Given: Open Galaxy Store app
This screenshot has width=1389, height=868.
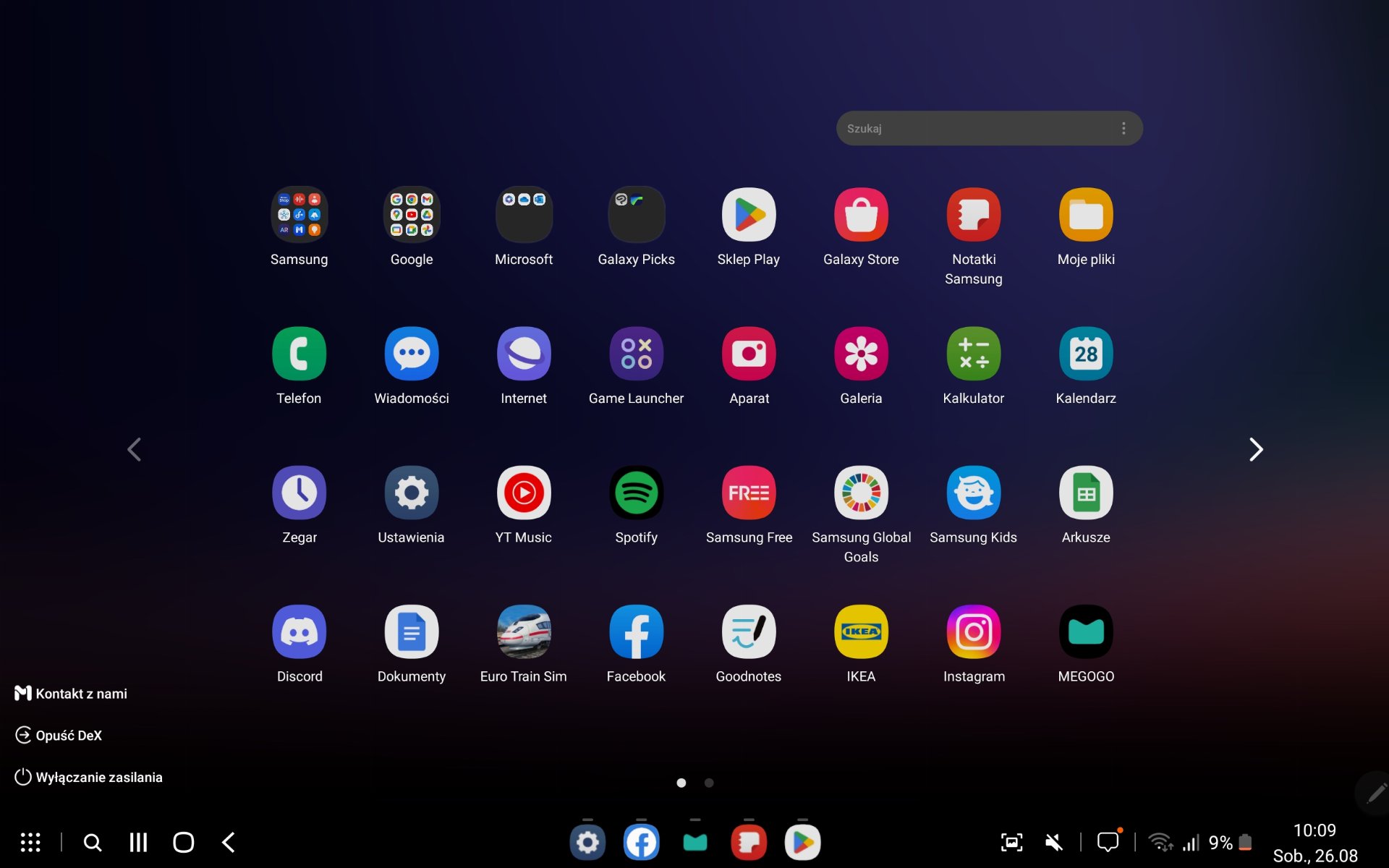Looking at the screenshot, I should (861, 215).
